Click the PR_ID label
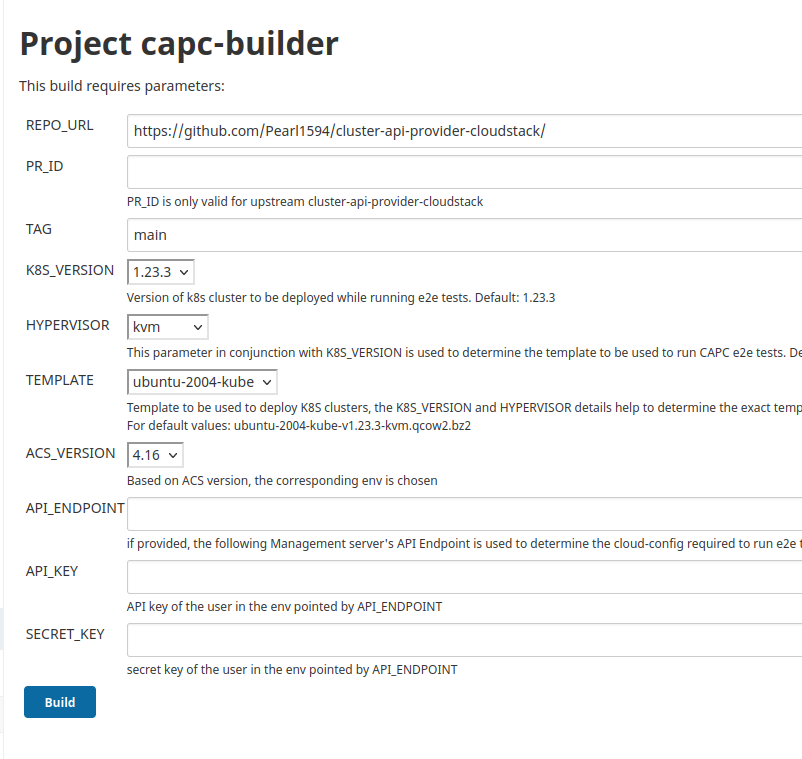802x759 pixels. pyautogui.click(x=44, y=166)
